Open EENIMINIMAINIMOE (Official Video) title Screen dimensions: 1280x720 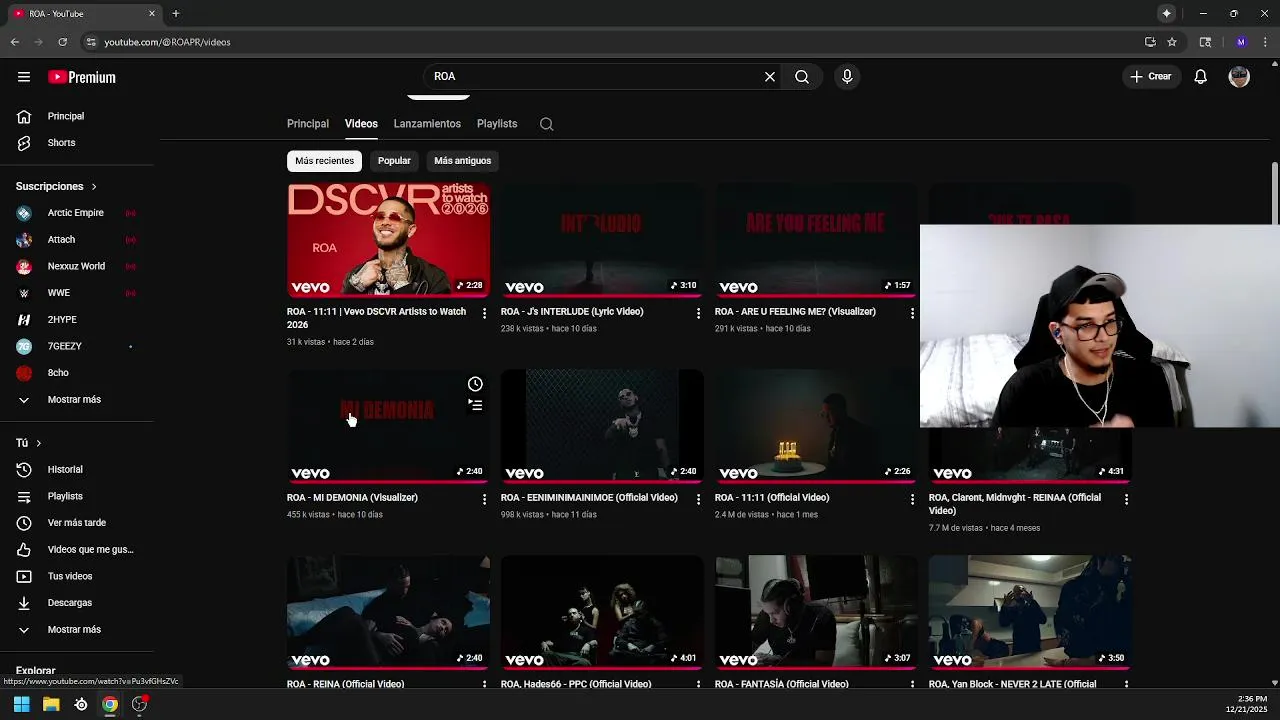coord(589,498)
